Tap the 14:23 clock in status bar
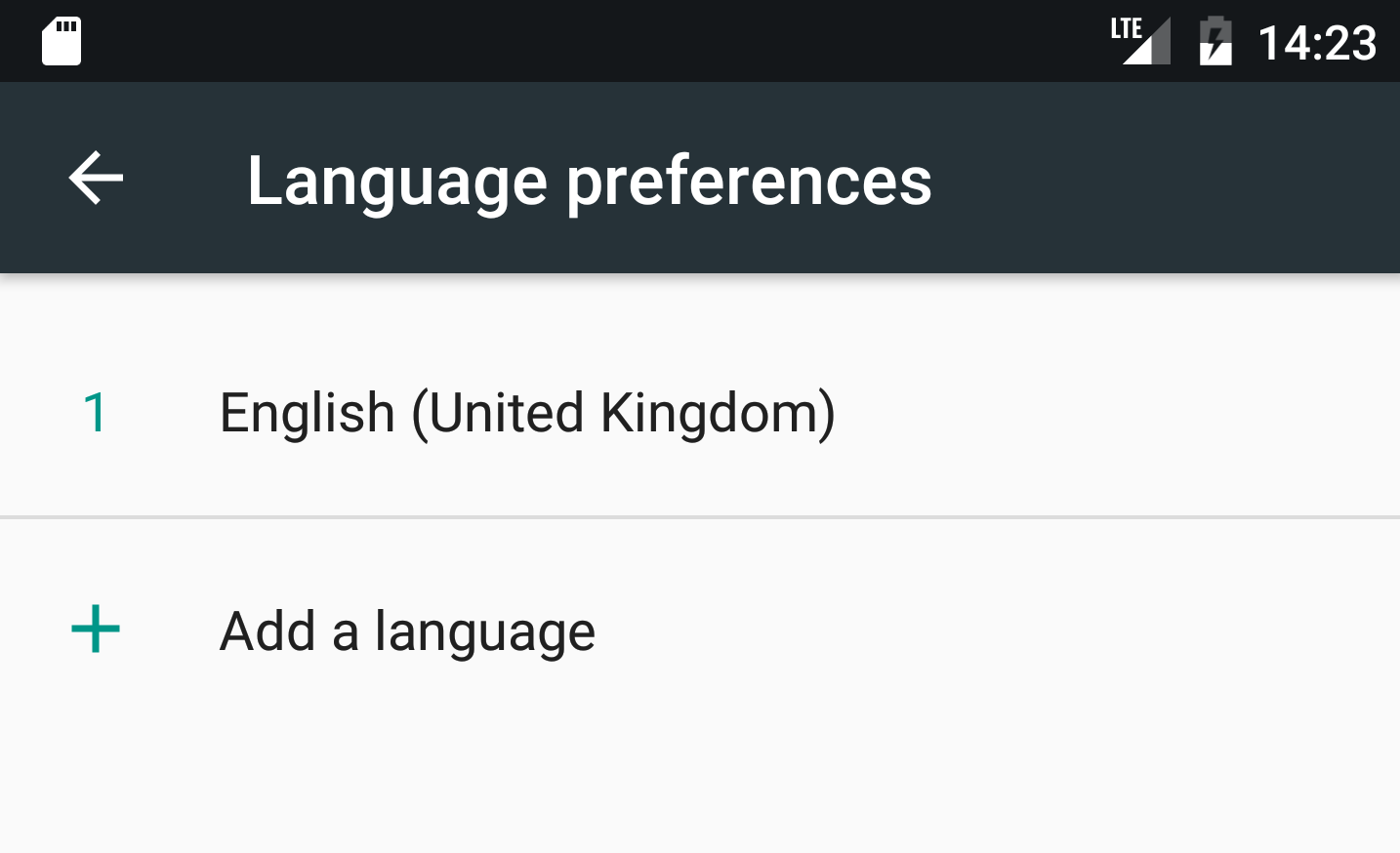Viewport: 1400px width, 853px height. point(1317,43)
